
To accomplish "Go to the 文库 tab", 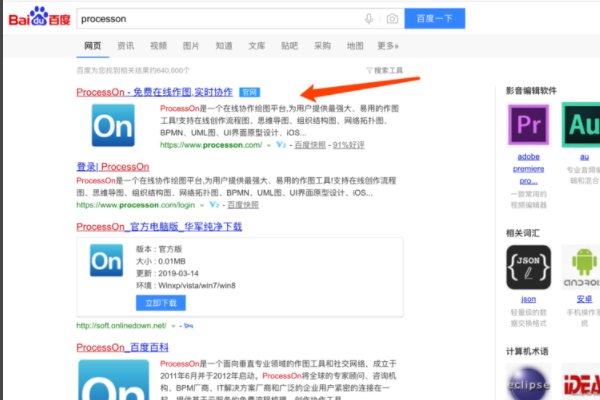I will click(x=257, y=46).
